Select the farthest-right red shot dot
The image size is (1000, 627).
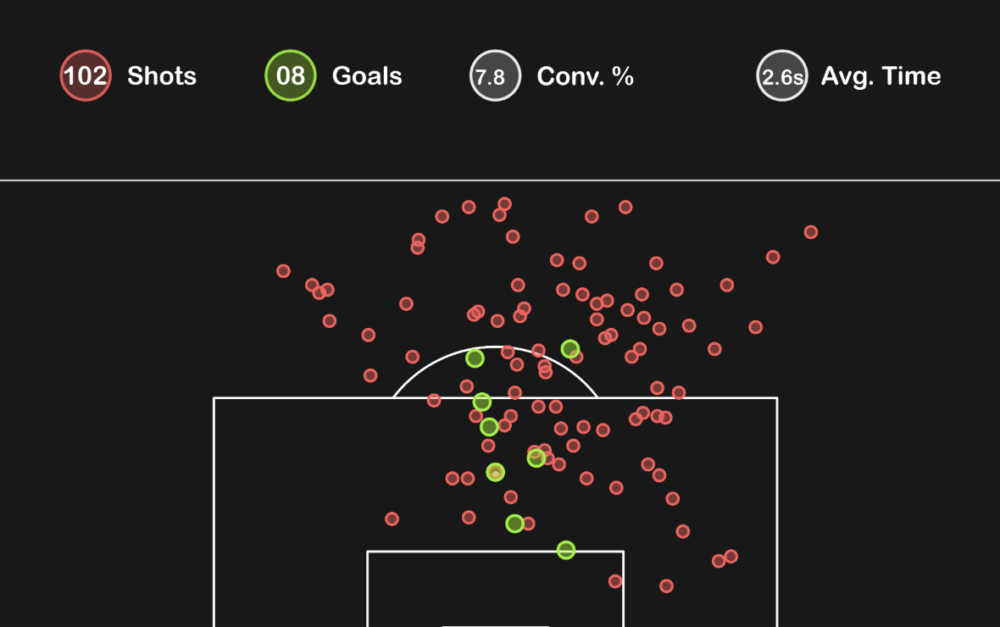tap(811, 232)
